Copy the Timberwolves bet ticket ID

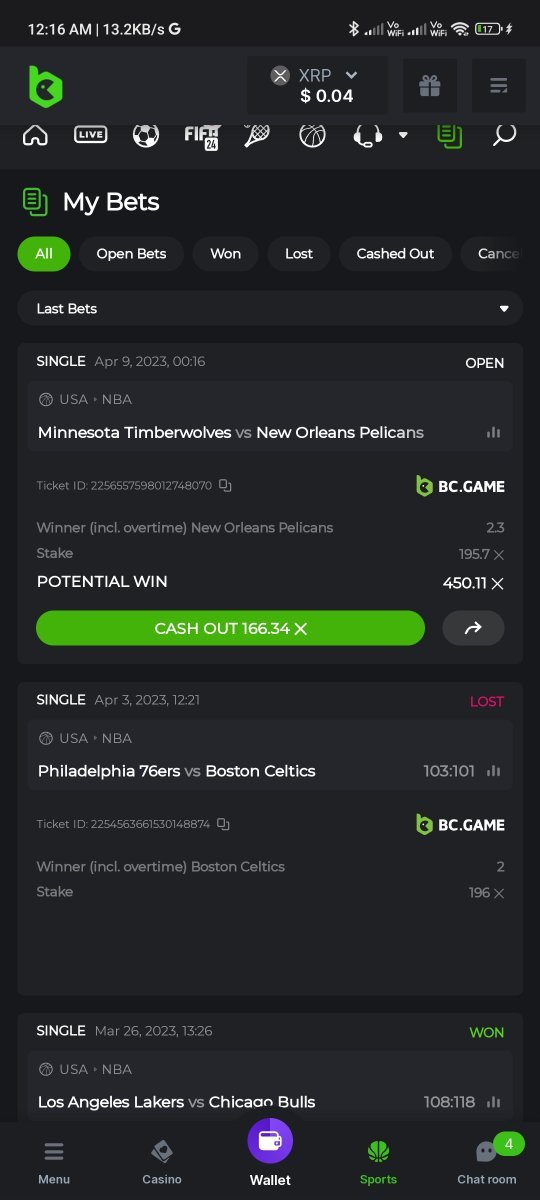(x=225, y=486)
